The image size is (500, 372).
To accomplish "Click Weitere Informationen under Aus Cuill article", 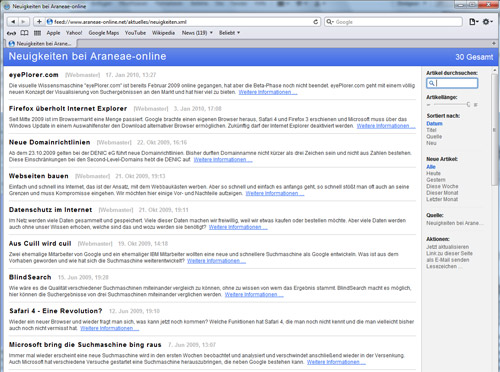I will pos(216,261).
